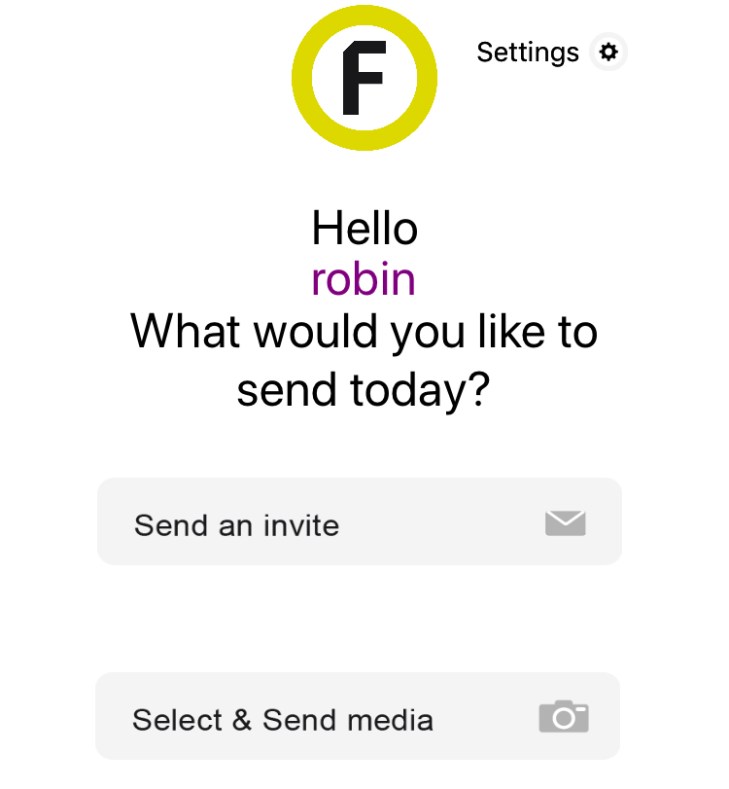Tap the mail icon in the invite row
Viewport: 729px width, 789px height.
pos(565,523)
